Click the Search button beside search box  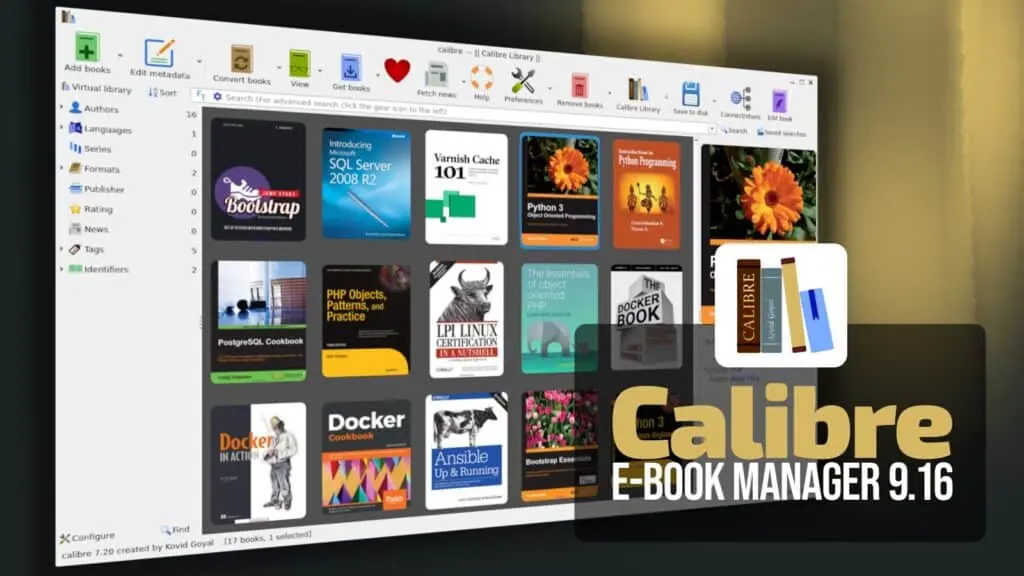pyautogui.click(x=734, y=131)
